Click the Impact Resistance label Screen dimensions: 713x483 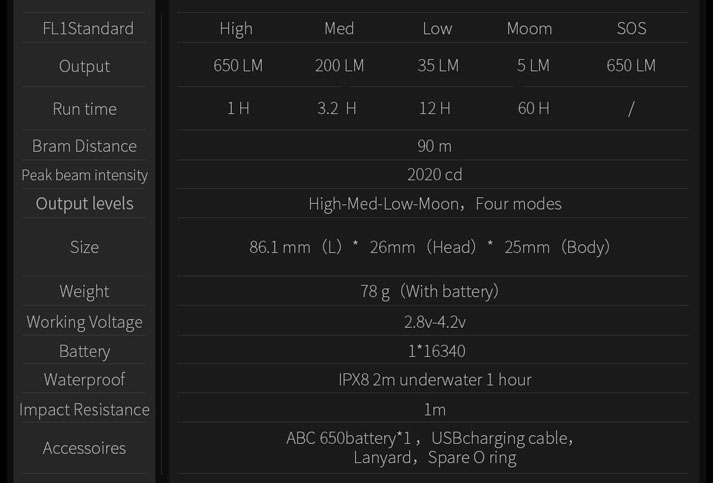(x=85, y=410)
